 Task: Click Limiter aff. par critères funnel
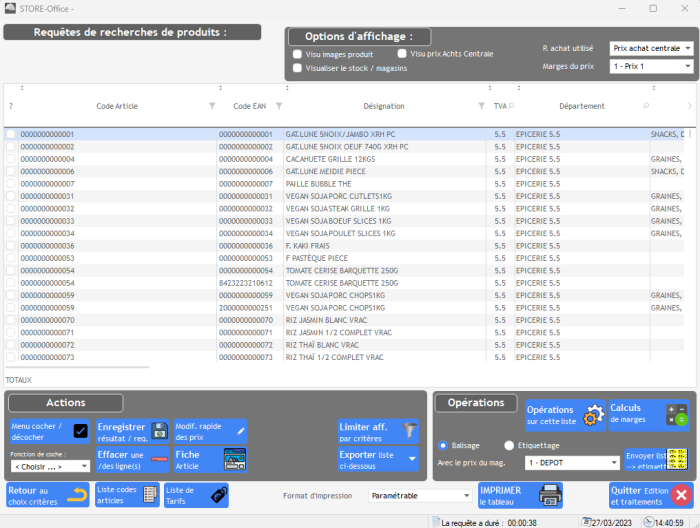click(379, 431)
